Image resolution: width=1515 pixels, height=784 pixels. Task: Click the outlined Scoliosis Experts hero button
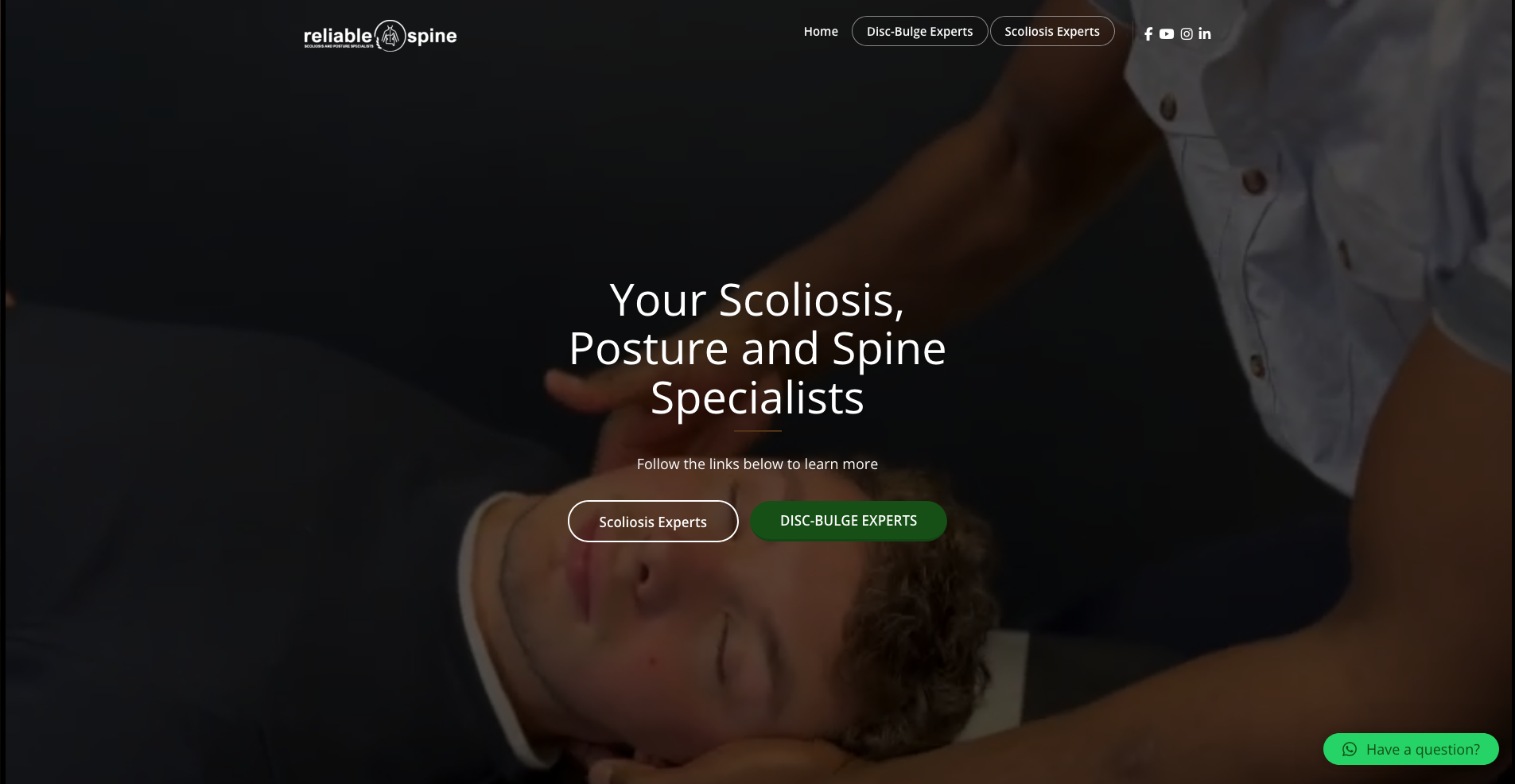653,522
